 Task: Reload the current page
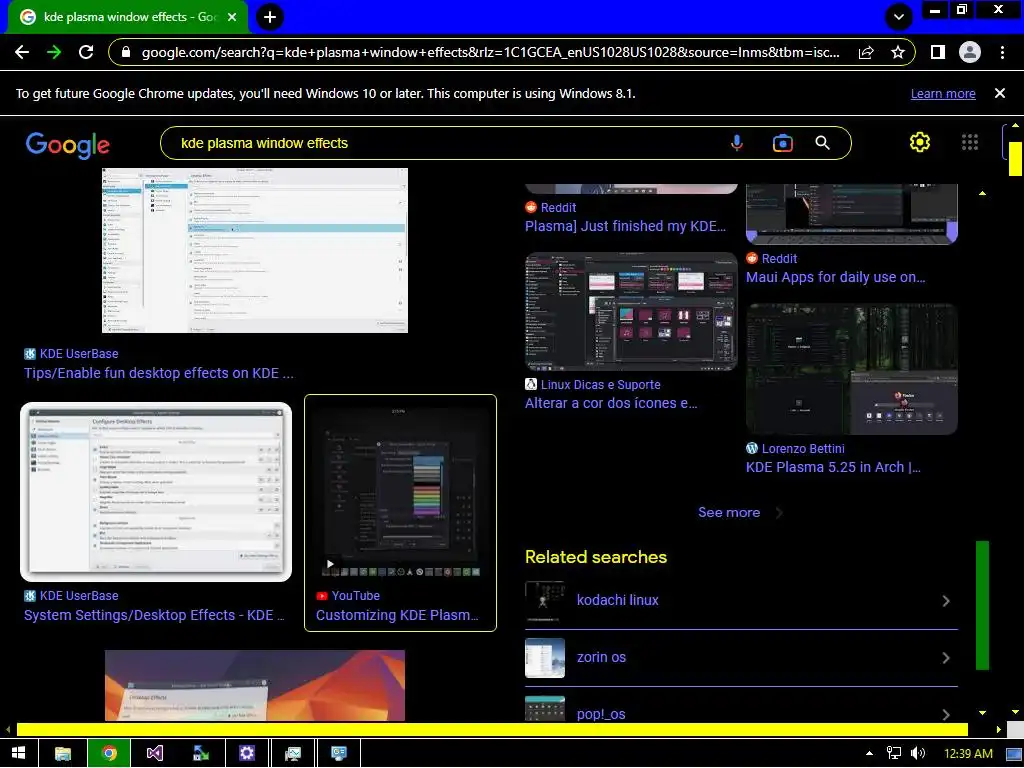click(x=86, y=52)
